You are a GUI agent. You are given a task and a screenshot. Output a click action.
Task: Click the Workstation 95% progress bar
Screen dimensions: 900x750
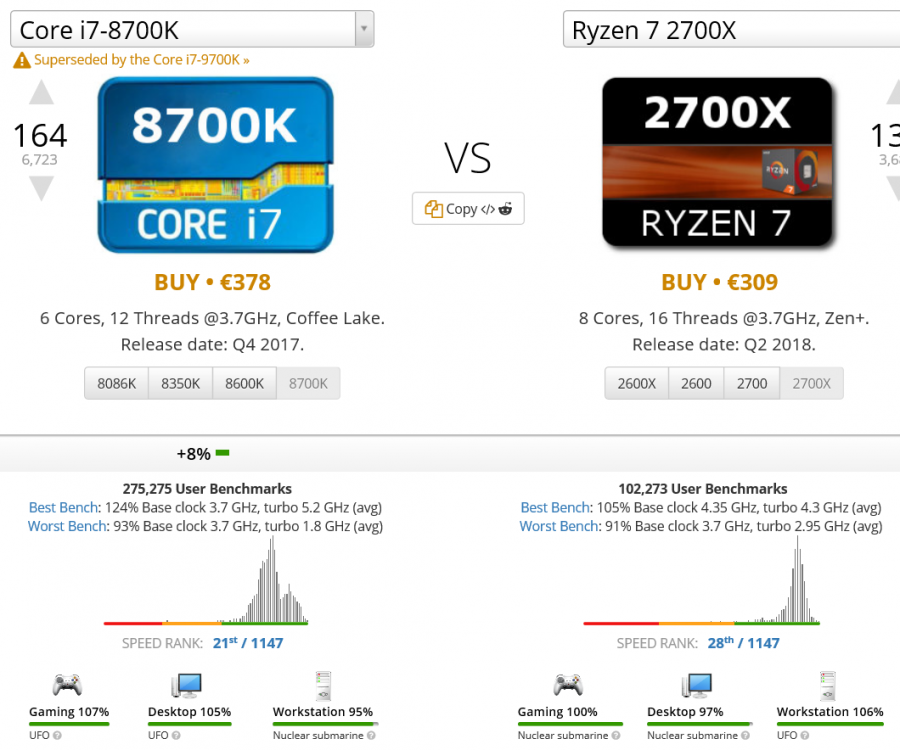325,724
